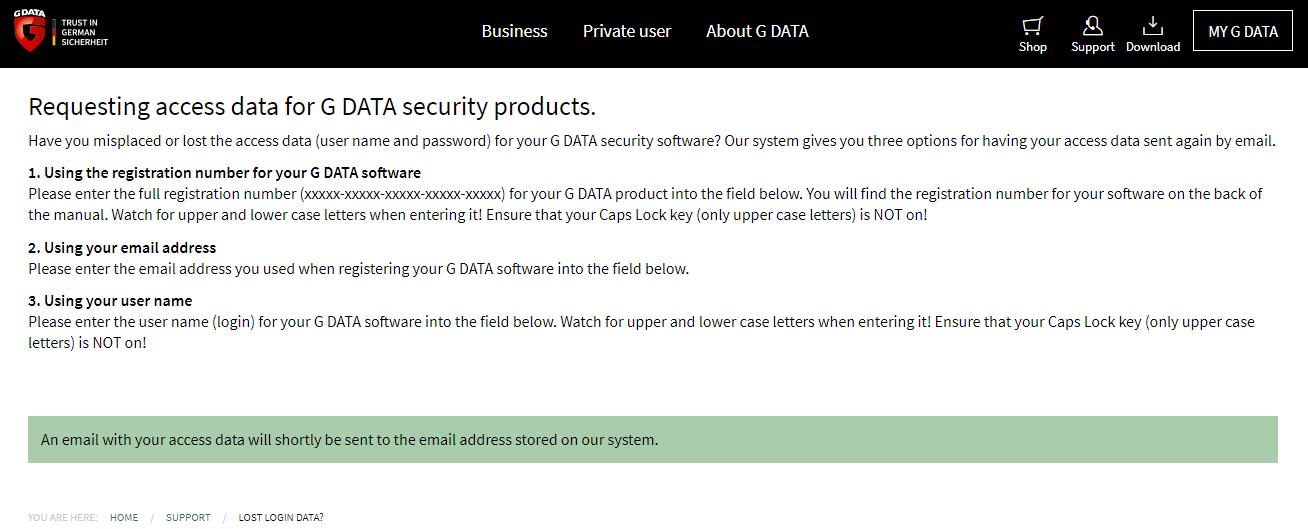Click the Using the registration number heading
The width and height of the screenshot is (1308, 529).
(x=224, y=173)
